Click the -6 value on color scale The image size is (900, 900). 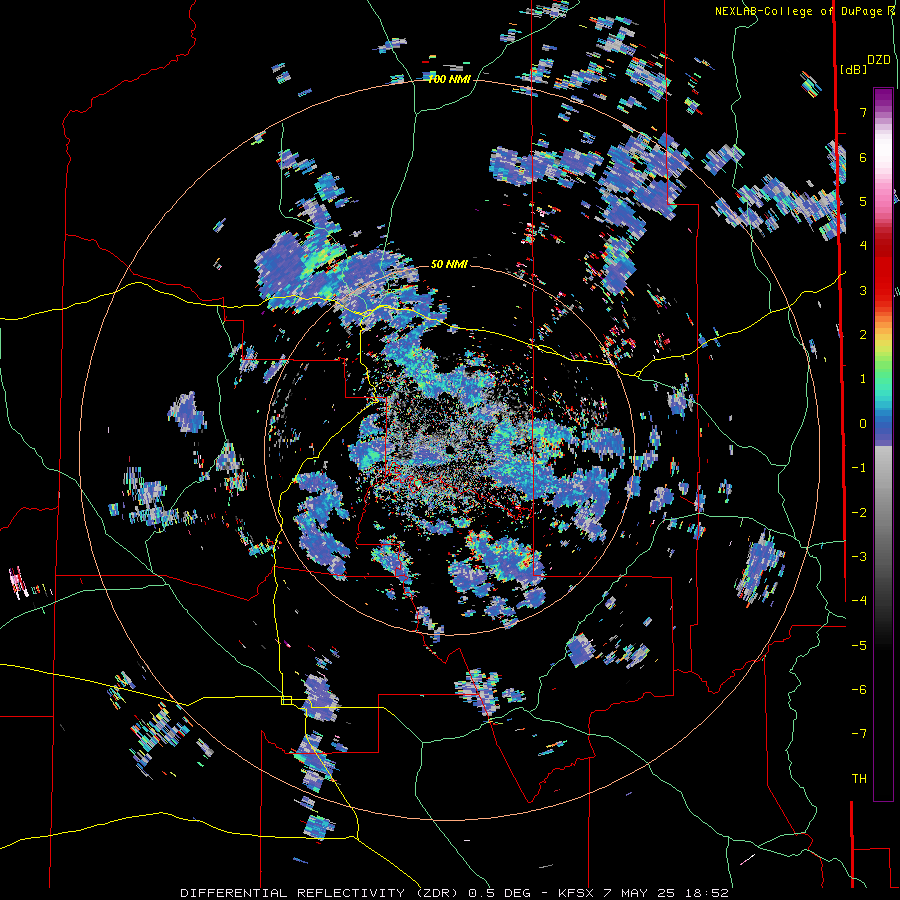[859, 690]
